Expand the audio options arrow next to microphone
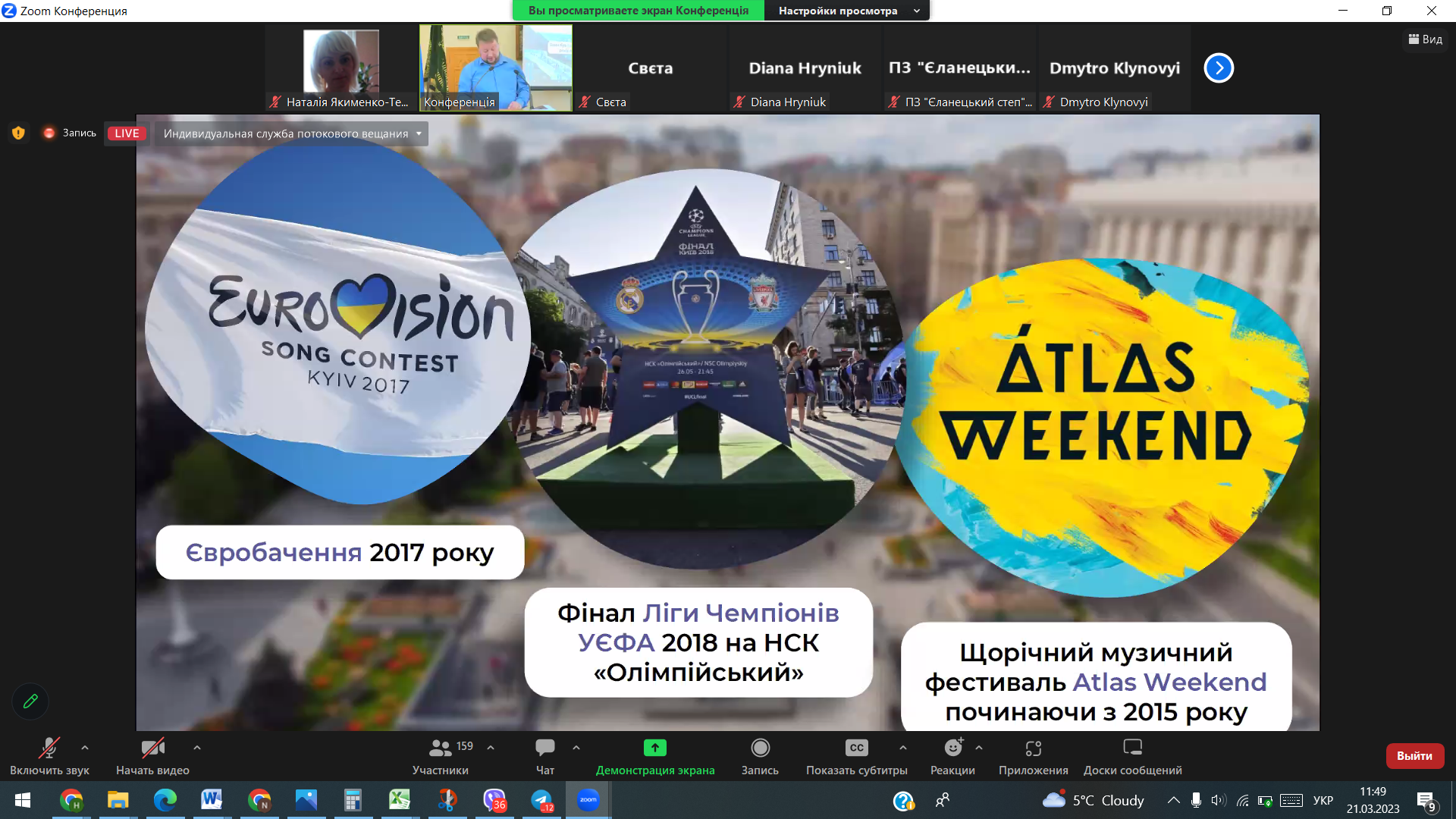The image size is (1456, 819). (x=85, y=748)
